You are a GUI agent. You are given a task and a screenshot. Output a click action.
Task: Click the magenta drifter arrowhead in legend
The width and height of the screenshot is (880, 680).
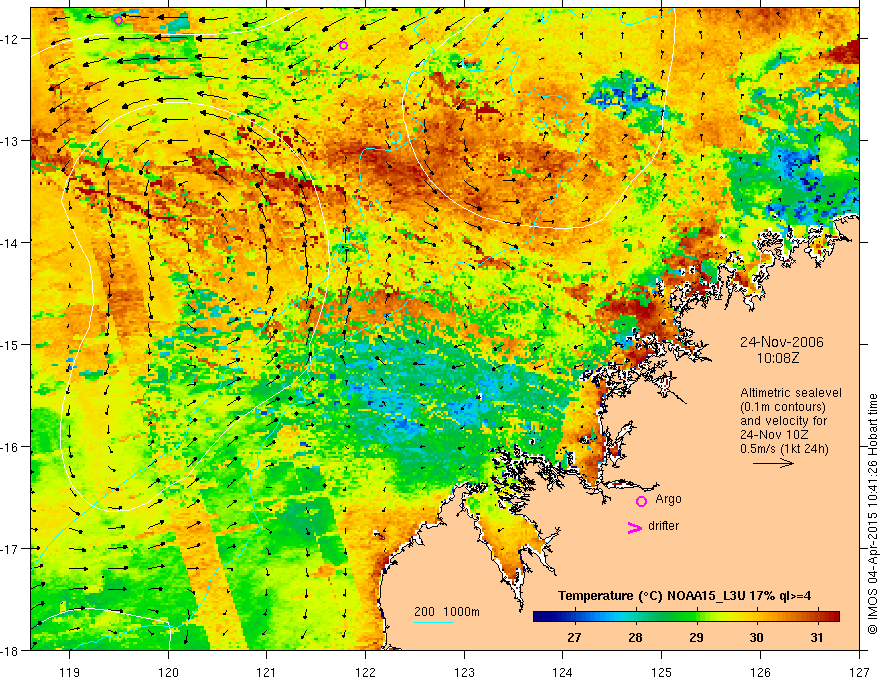(x=635, y=527)
